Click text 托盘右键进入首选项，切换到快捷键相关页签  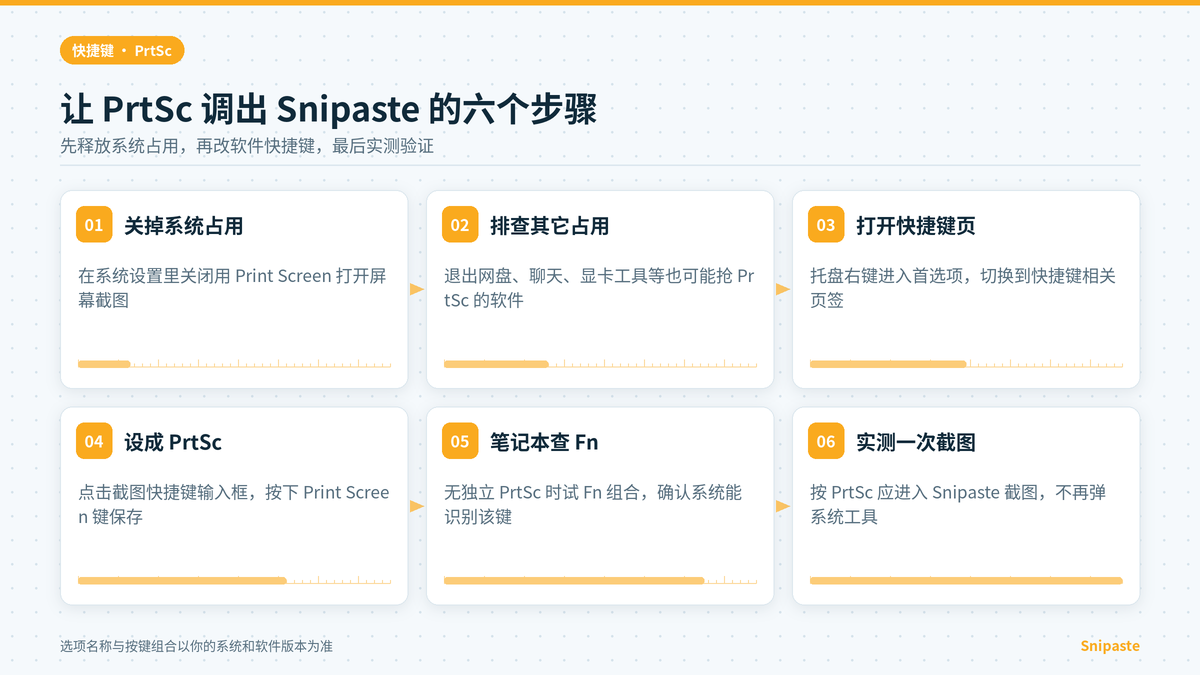(963, 288)
